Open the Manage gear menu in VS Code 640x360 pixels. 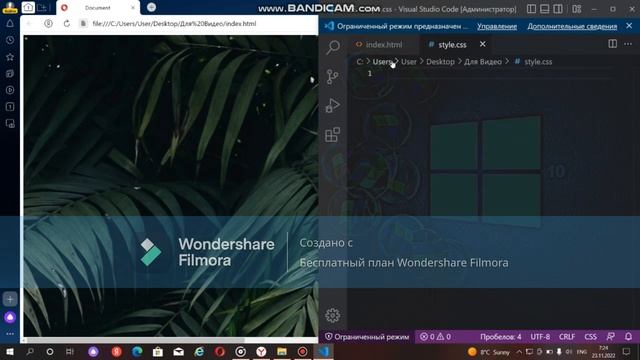click(333, 315)
